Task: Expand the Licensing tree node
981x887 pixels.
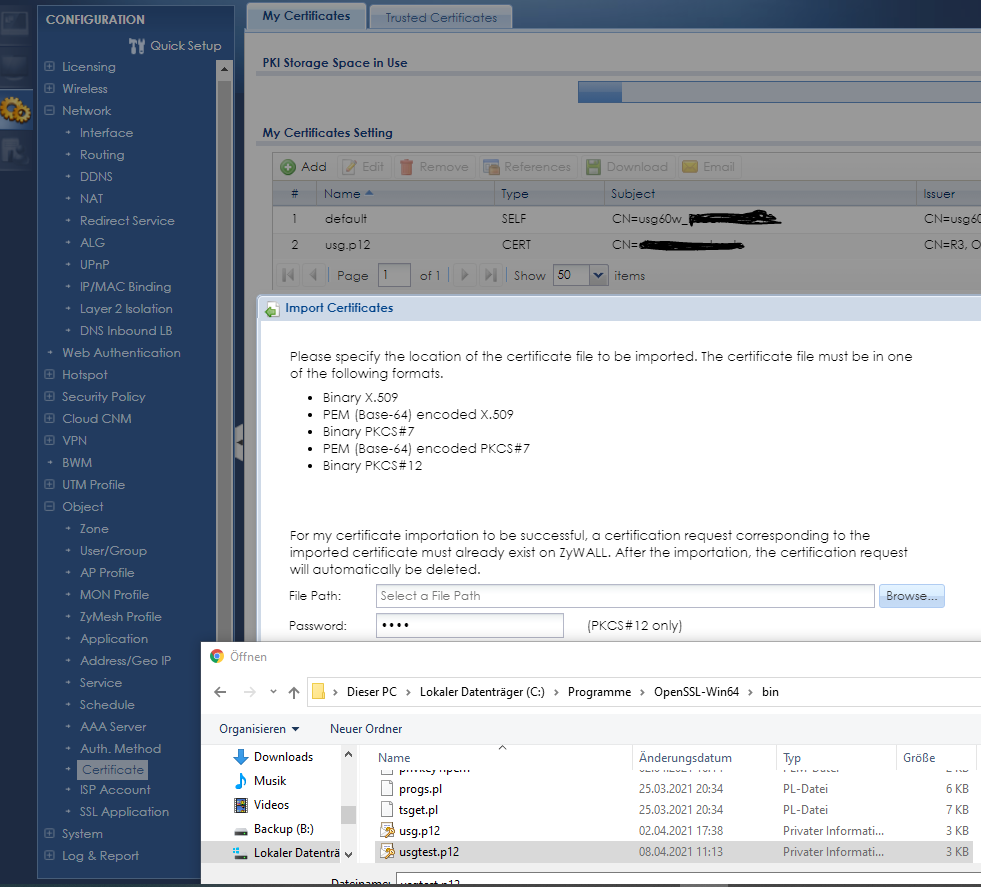Action: tap(50, 67)
